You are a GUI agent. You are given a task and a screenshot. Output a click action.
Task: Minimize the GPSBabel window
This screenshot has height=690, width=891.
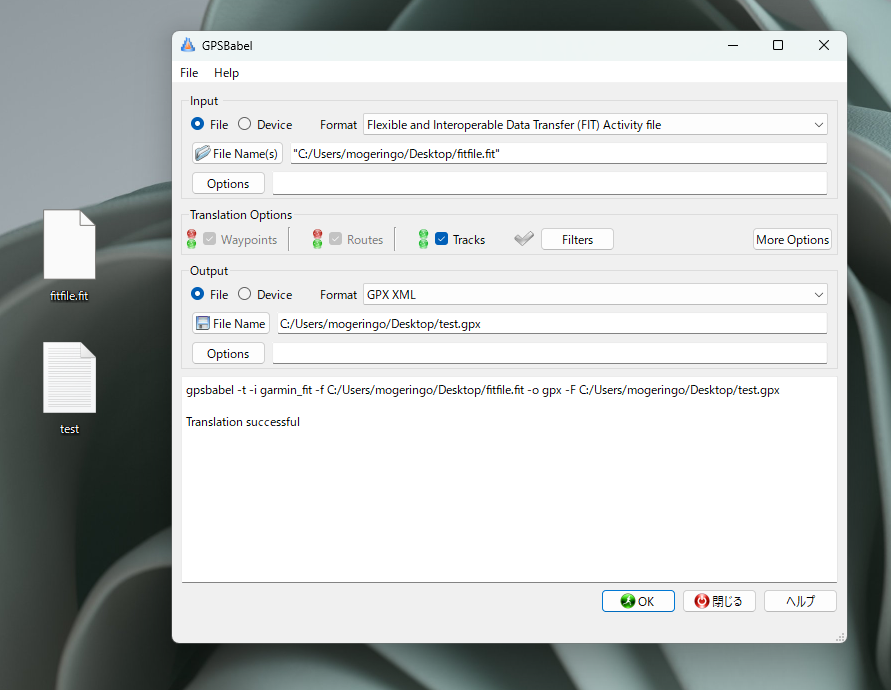click(733, 45)
